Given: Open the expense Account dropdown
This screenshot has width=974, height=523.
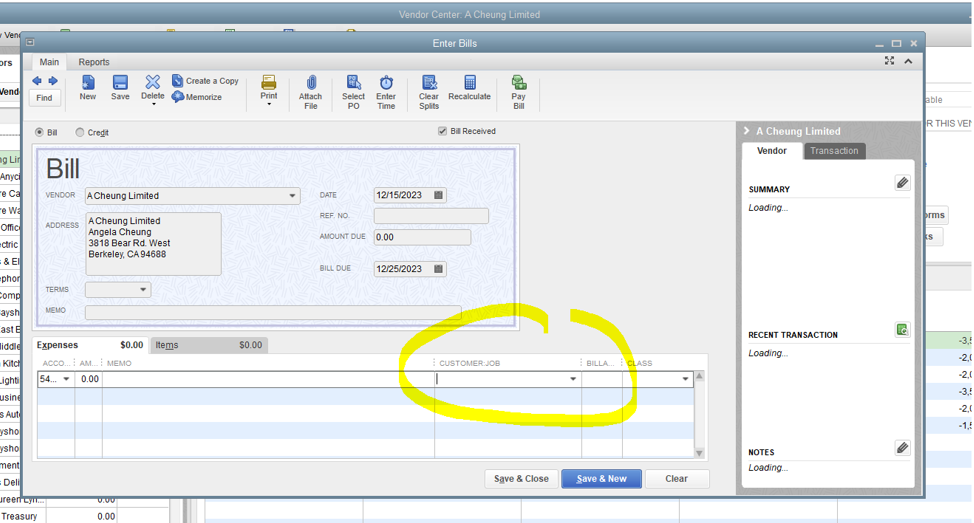Looking at the screenshot, I should pos(66,379).
